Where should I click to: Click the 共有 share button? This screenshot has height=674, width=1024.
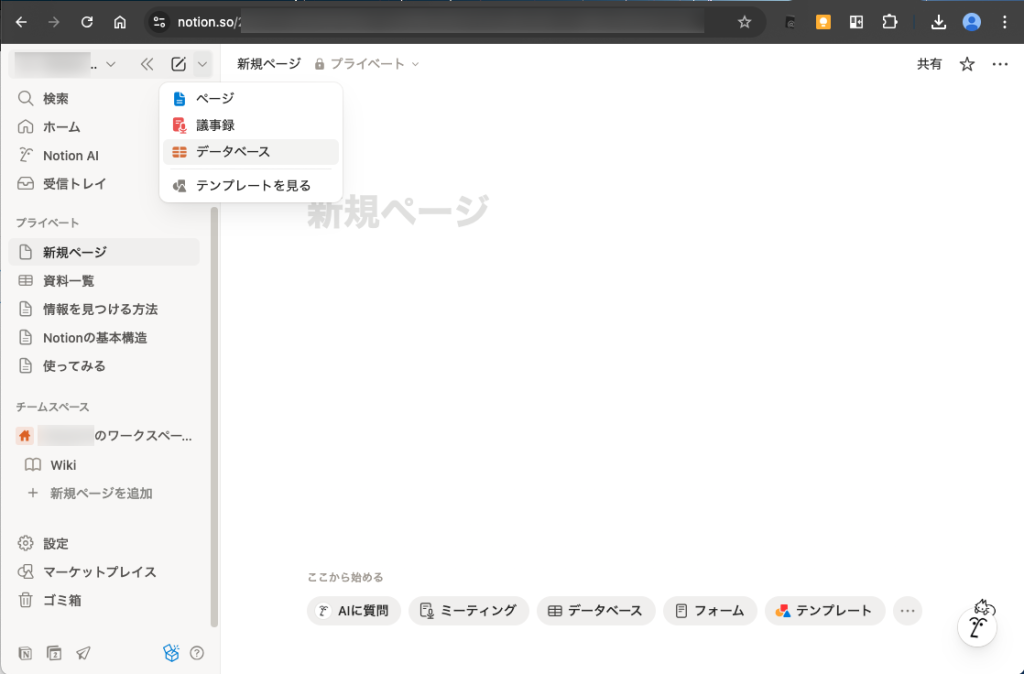(x=929, y=64)
